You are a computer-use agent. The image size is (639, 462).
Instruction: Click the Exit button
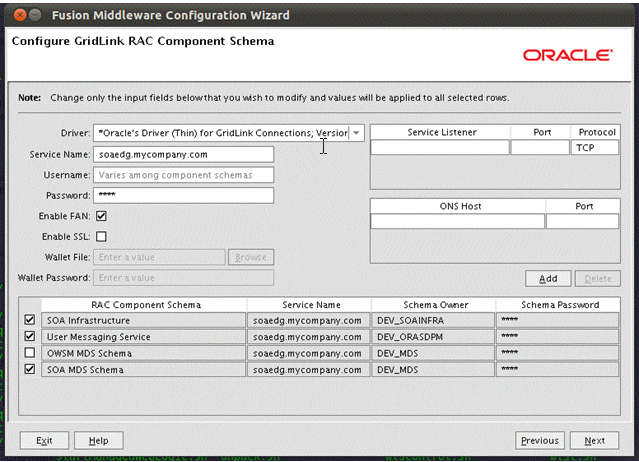coord(44,440)
